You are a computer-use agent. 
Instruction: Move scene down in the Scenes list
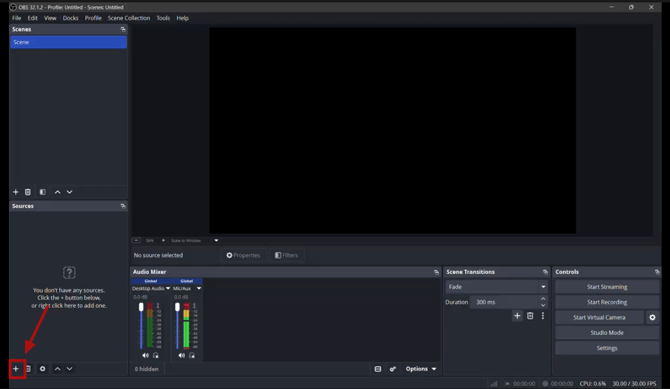click(69, 192)
